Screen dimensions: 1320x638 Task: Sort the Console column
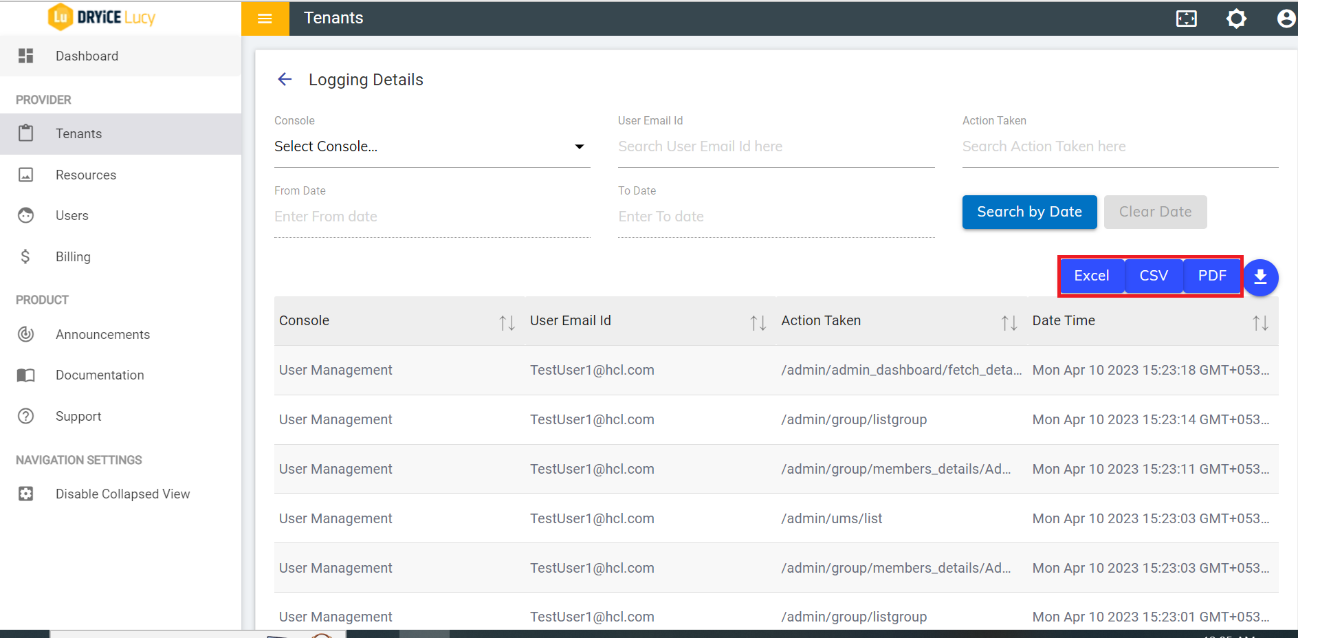click(x=507, y=321)
